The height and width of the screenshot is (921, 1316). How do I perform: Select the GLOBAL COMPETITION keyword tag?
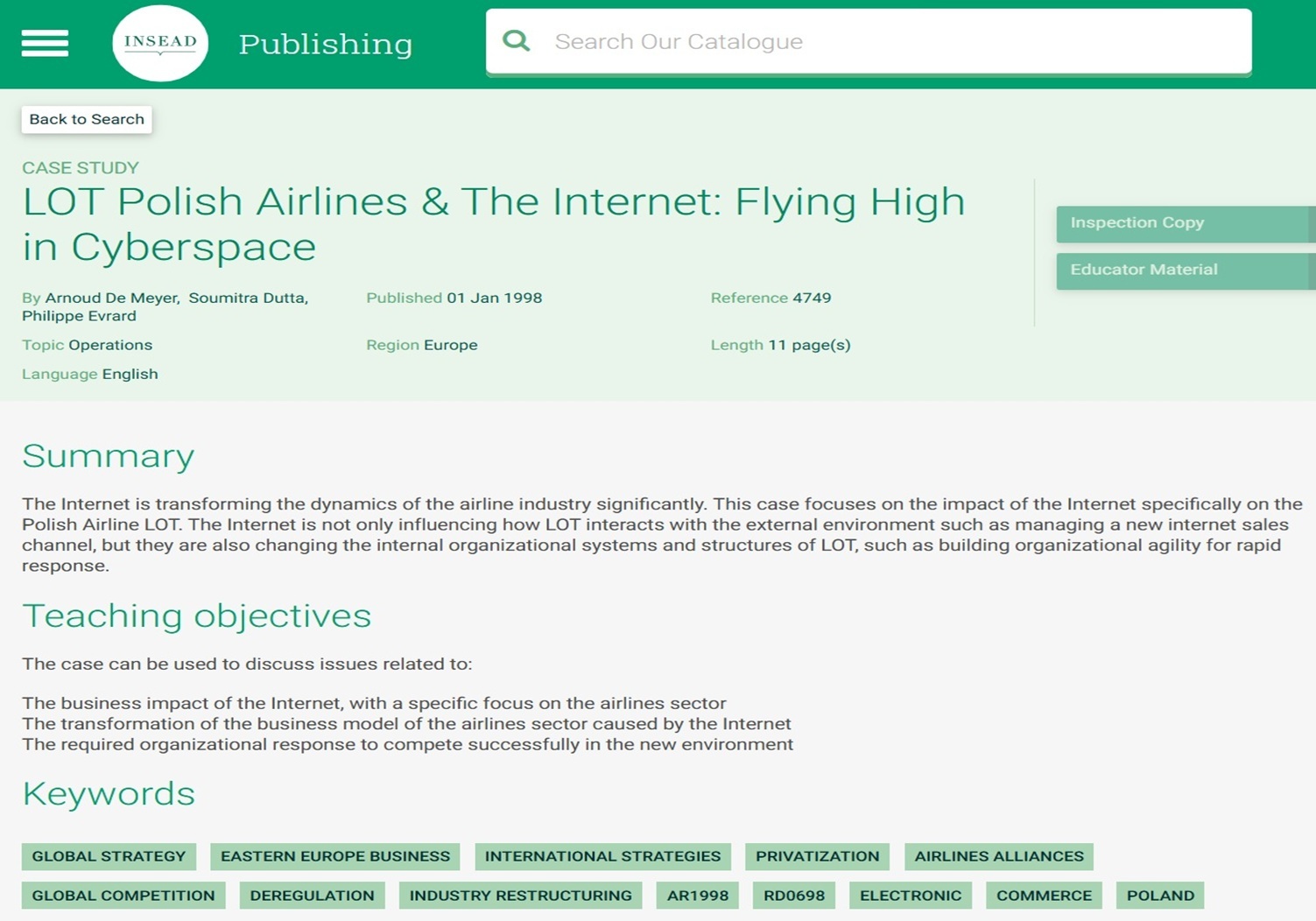coord(123,896)
